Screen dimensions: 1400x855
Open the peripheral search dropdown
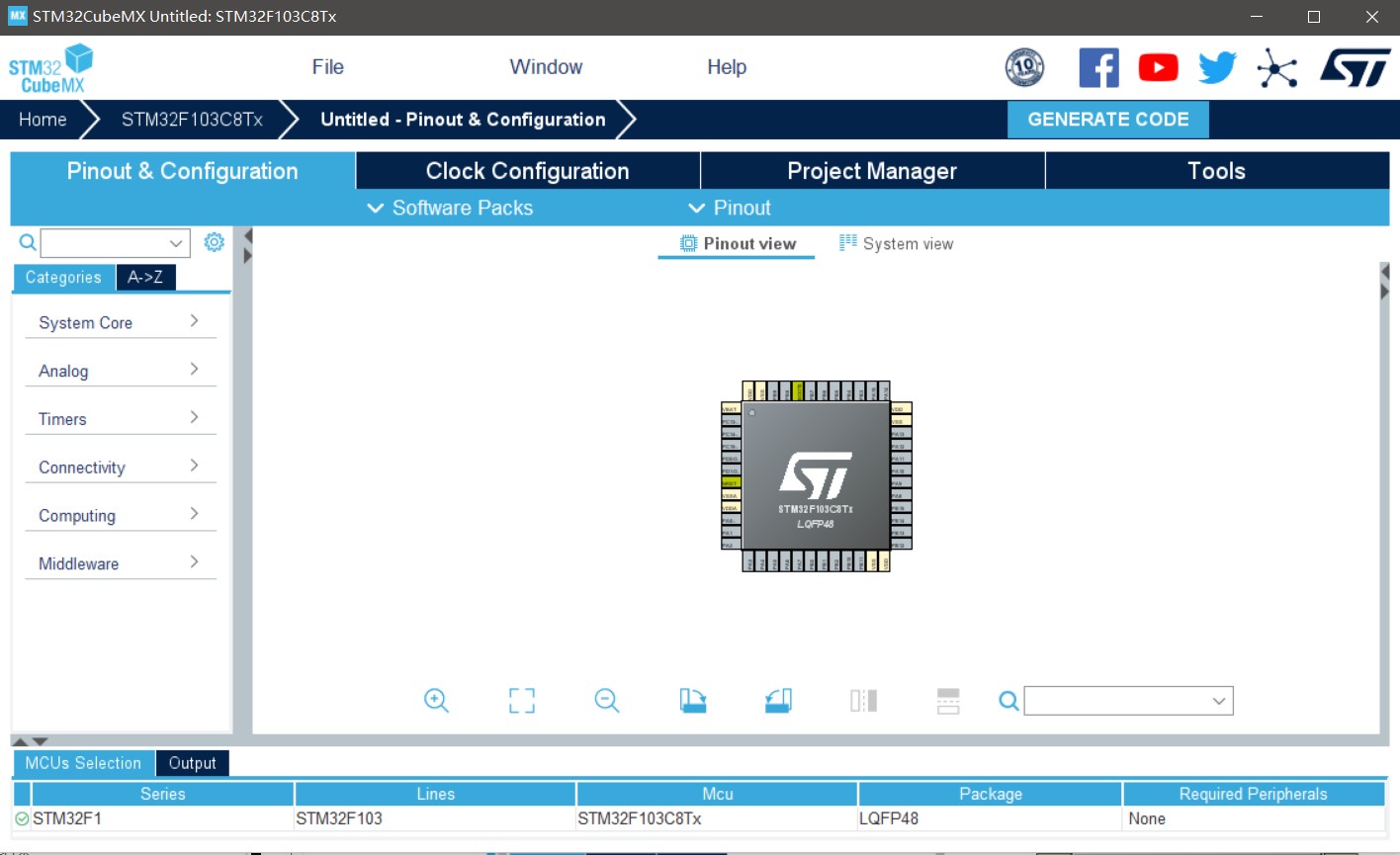(x=175, y=243)
